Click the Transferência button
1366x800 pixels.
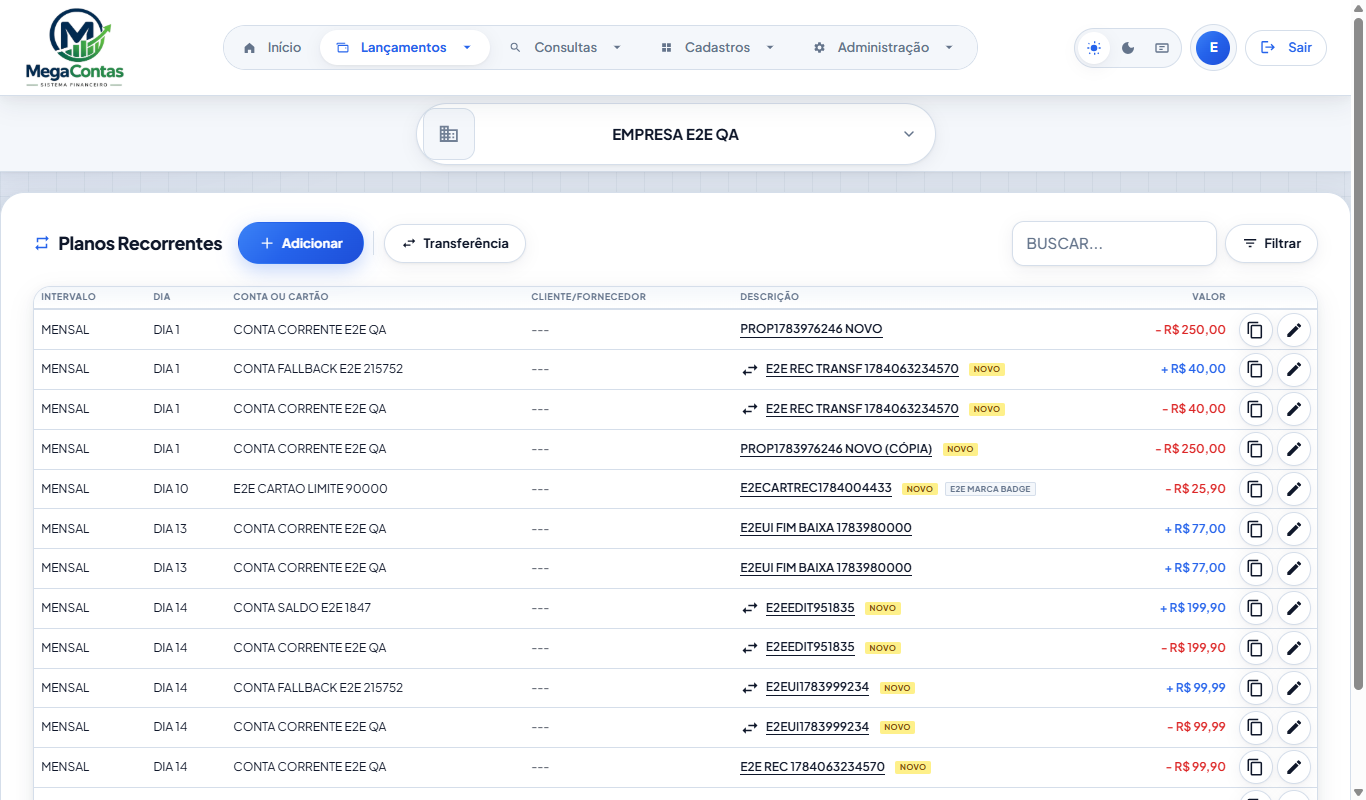click(455, 243)
